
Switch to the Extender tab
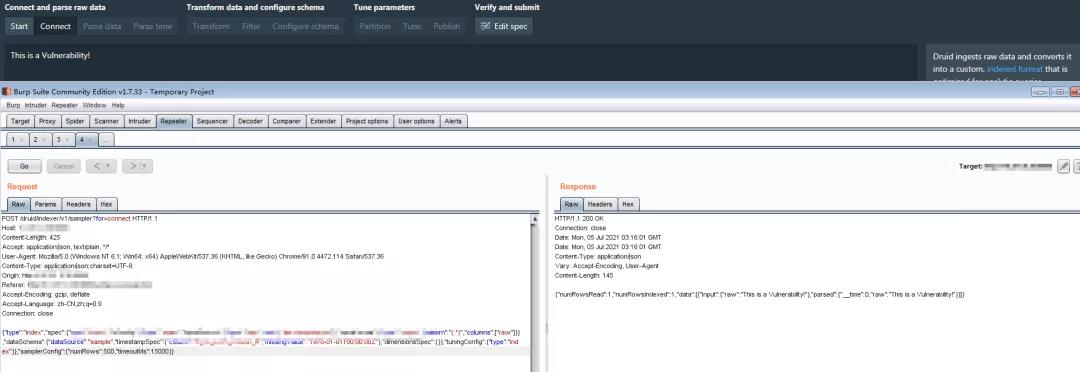(x=323, y=121)
